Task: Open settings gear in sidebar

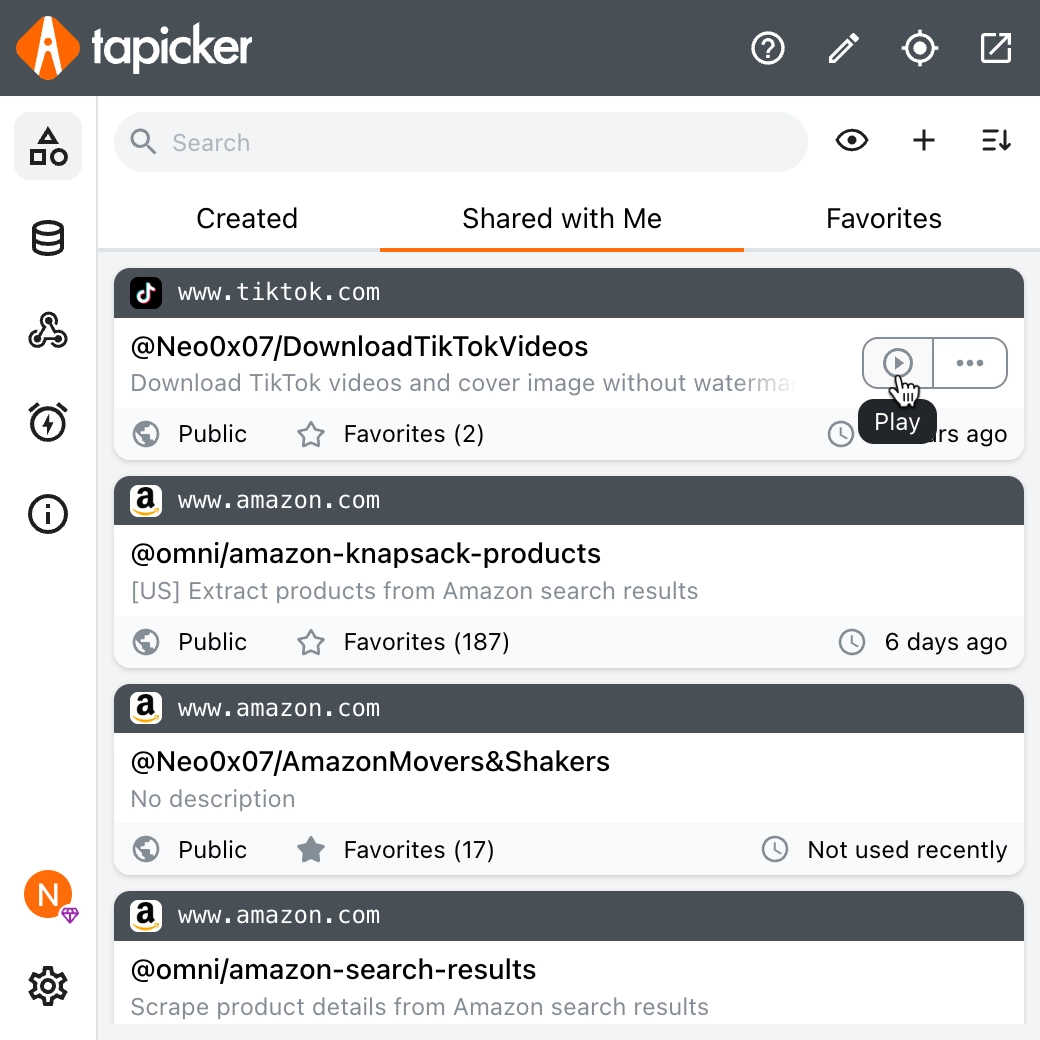Action: click(x=48, y=987)
